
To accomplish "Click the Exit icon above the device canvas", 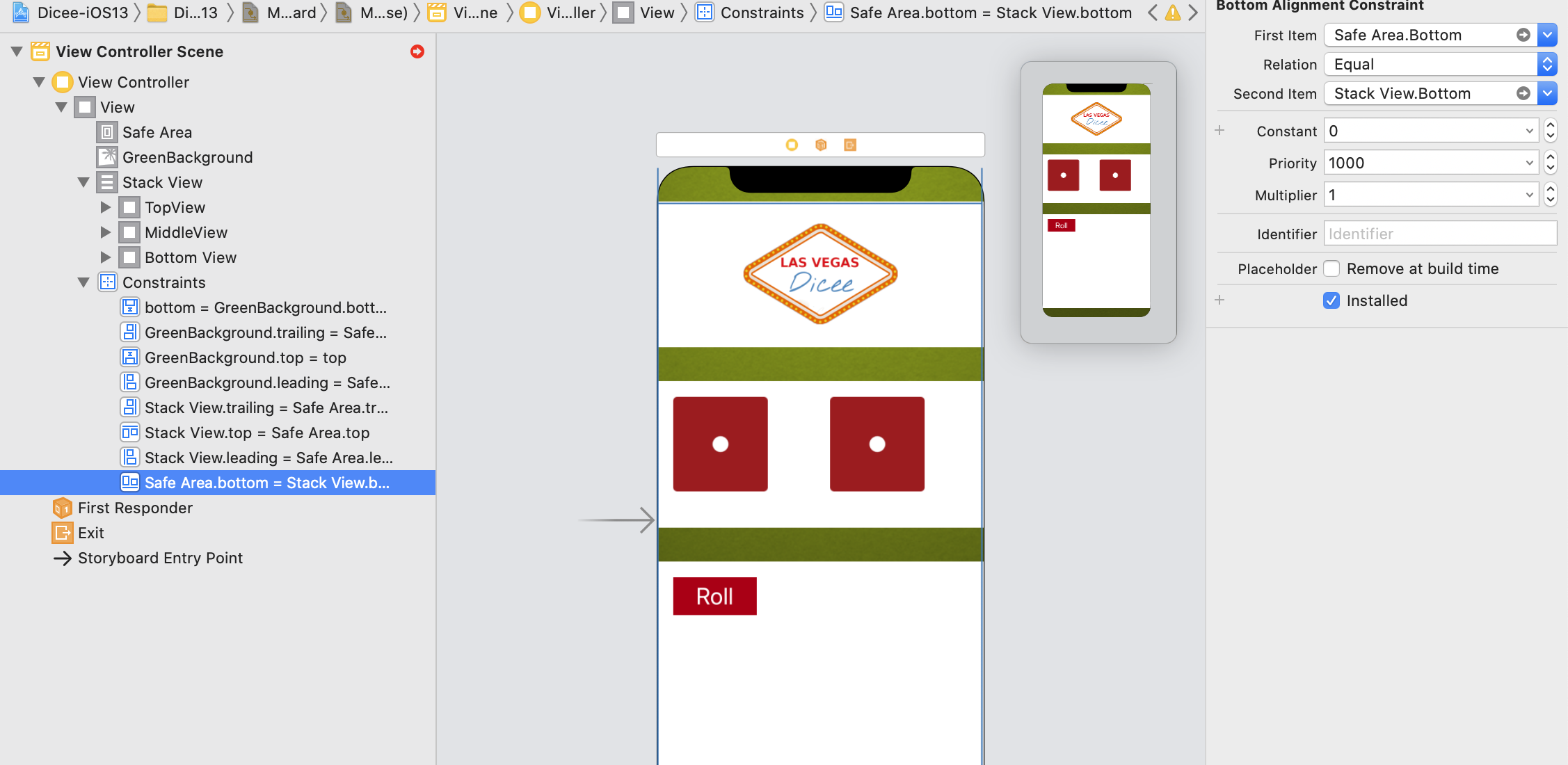I will (x=850, y=145).
